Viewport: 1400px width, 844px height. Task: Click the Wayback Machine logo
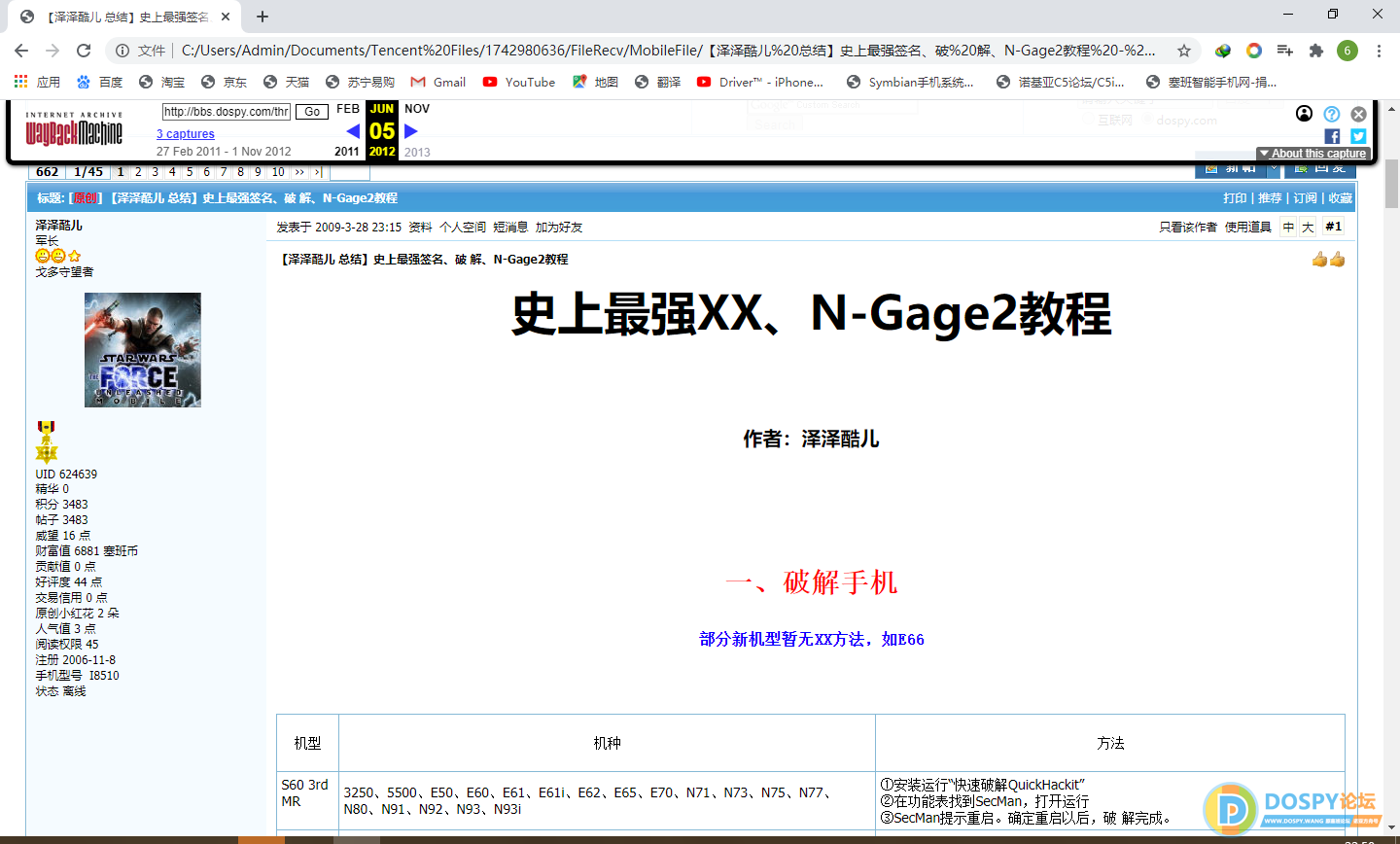[74, 129]
